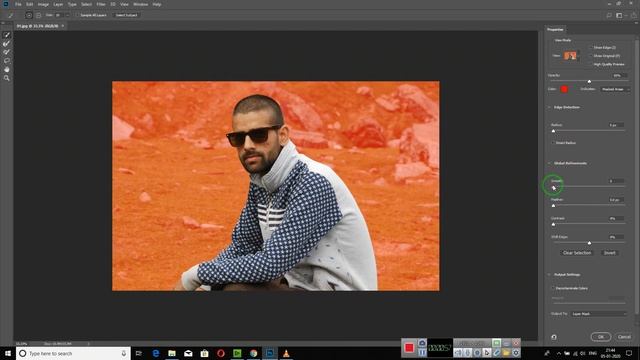Click the add-to-selection mode icon
Image resolution: width=640 pixels, height=360 pixels.
(x=29, y=15)
